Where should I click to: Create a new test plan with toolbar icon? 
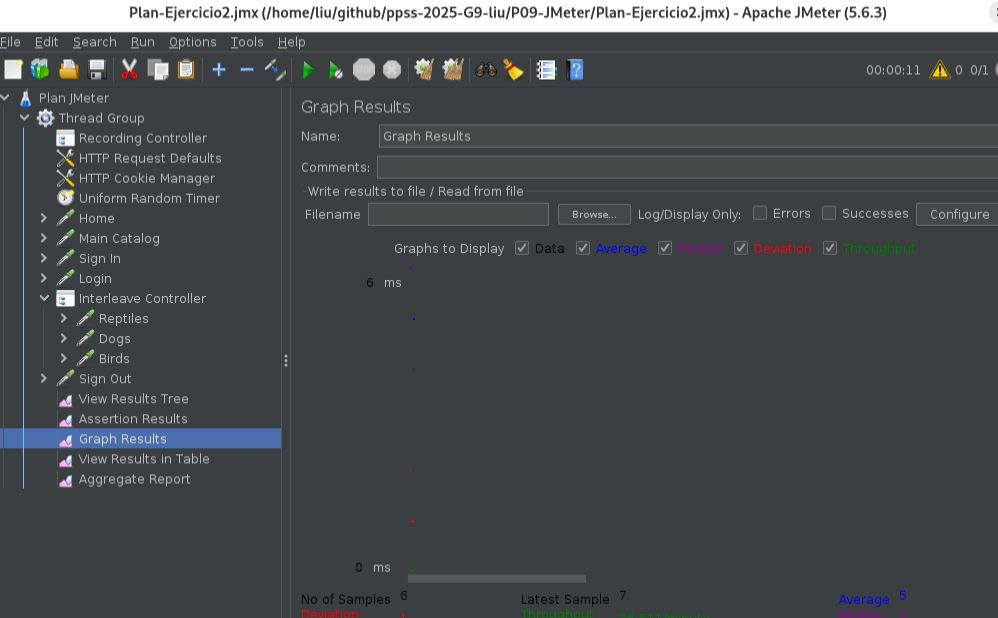tap(13, 69)
